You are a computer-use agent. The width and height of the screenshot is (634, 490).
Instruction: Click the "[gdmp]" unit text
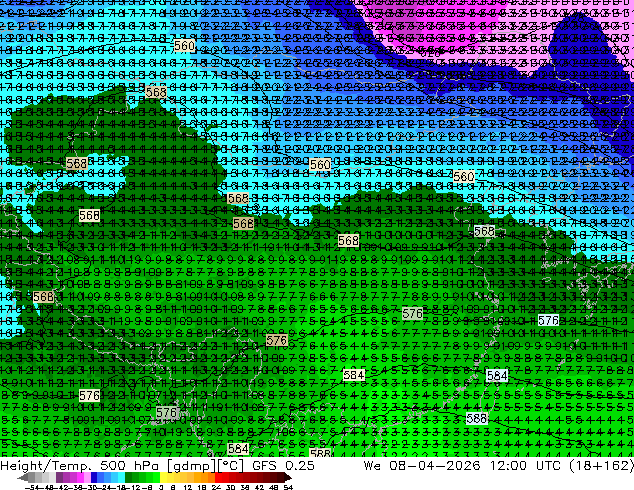coord(190,466)
